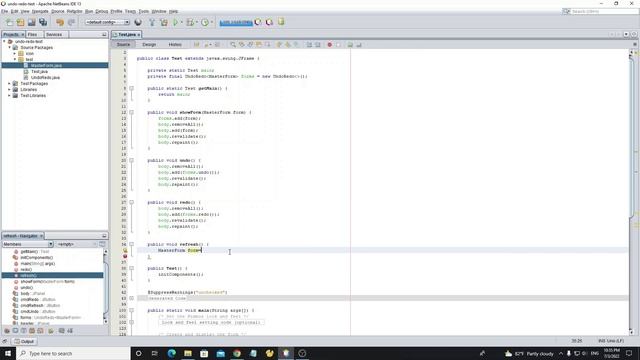Expand the Libraries node

point(10,89)
